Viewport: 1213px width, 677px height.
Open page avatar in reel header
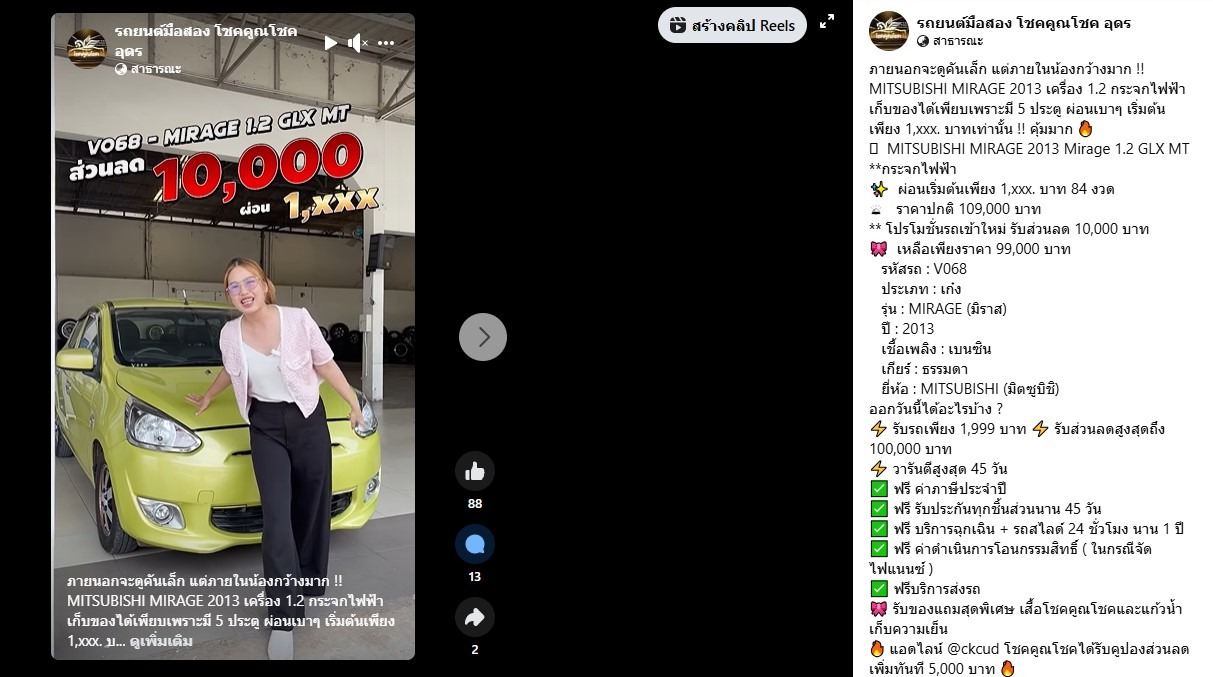click(87, 49)
